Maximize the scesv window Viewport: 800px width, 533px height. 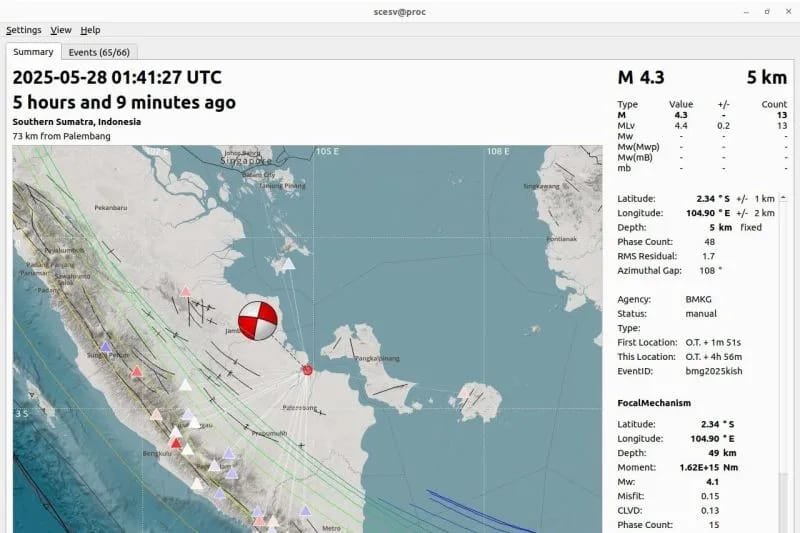click(x=764, y=10)
